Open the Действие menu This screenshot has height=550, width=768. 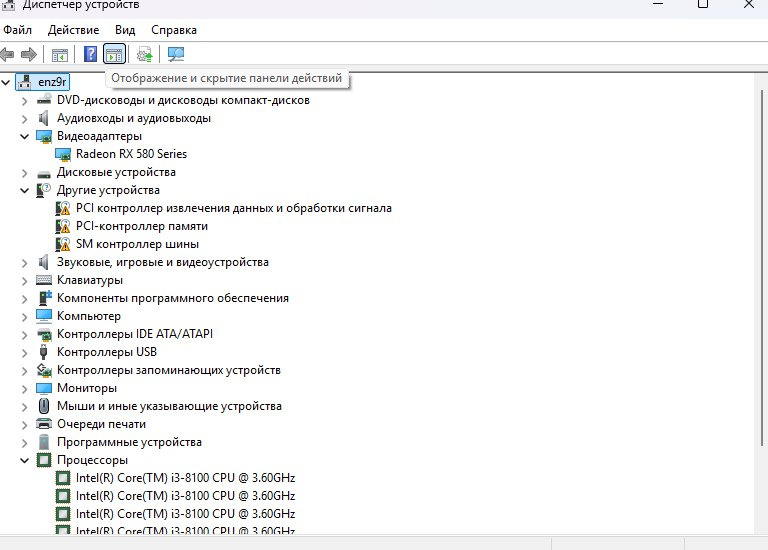73,30
